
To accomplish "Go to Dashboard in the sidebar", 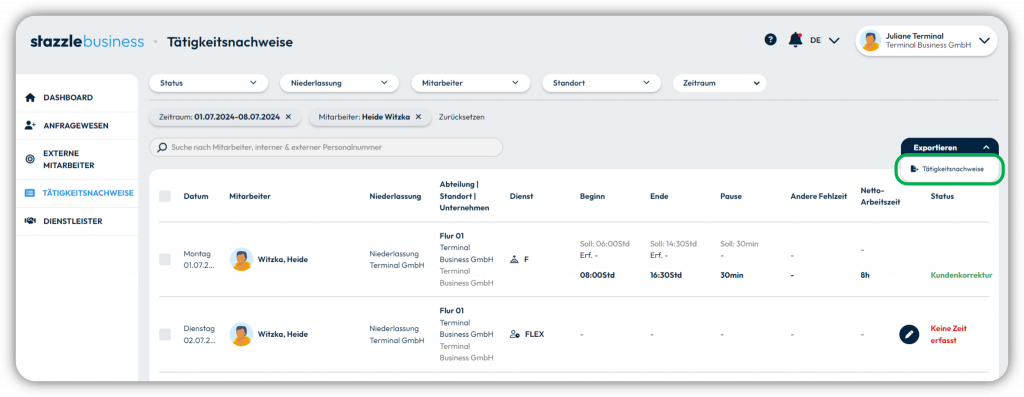I will pyautogui.click(x=77, y=97).
